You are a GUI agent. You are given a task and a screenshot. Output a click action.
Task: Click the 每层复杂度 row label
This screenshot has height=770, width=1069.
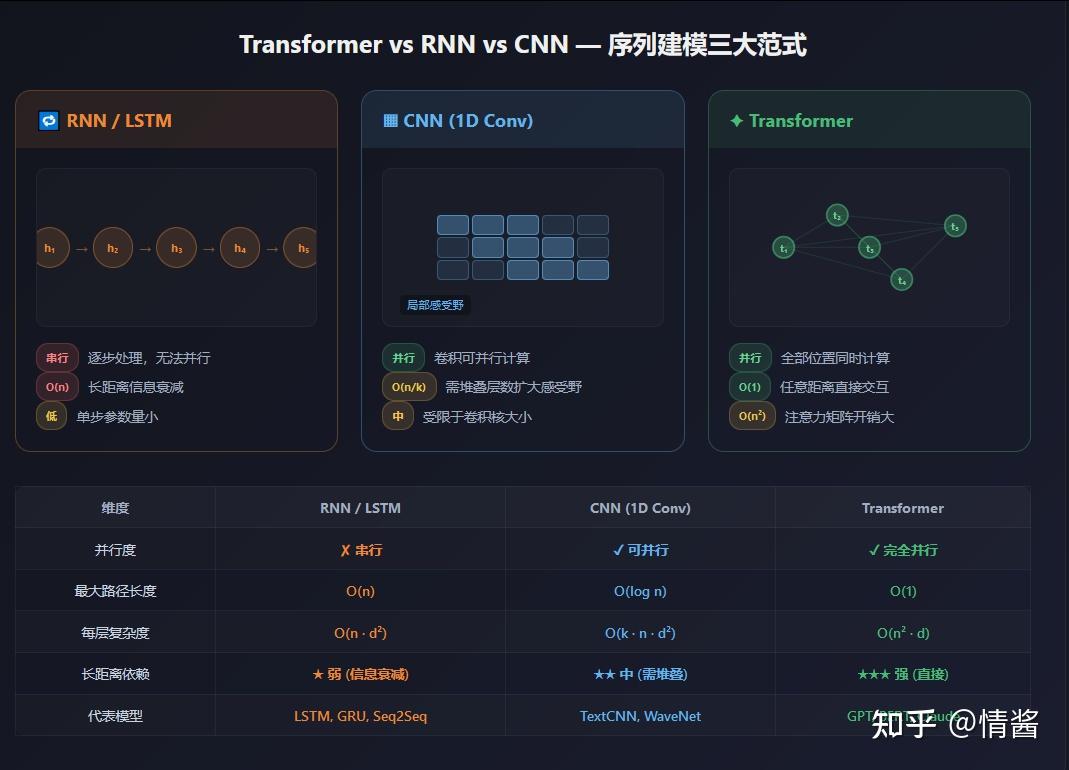115,633
